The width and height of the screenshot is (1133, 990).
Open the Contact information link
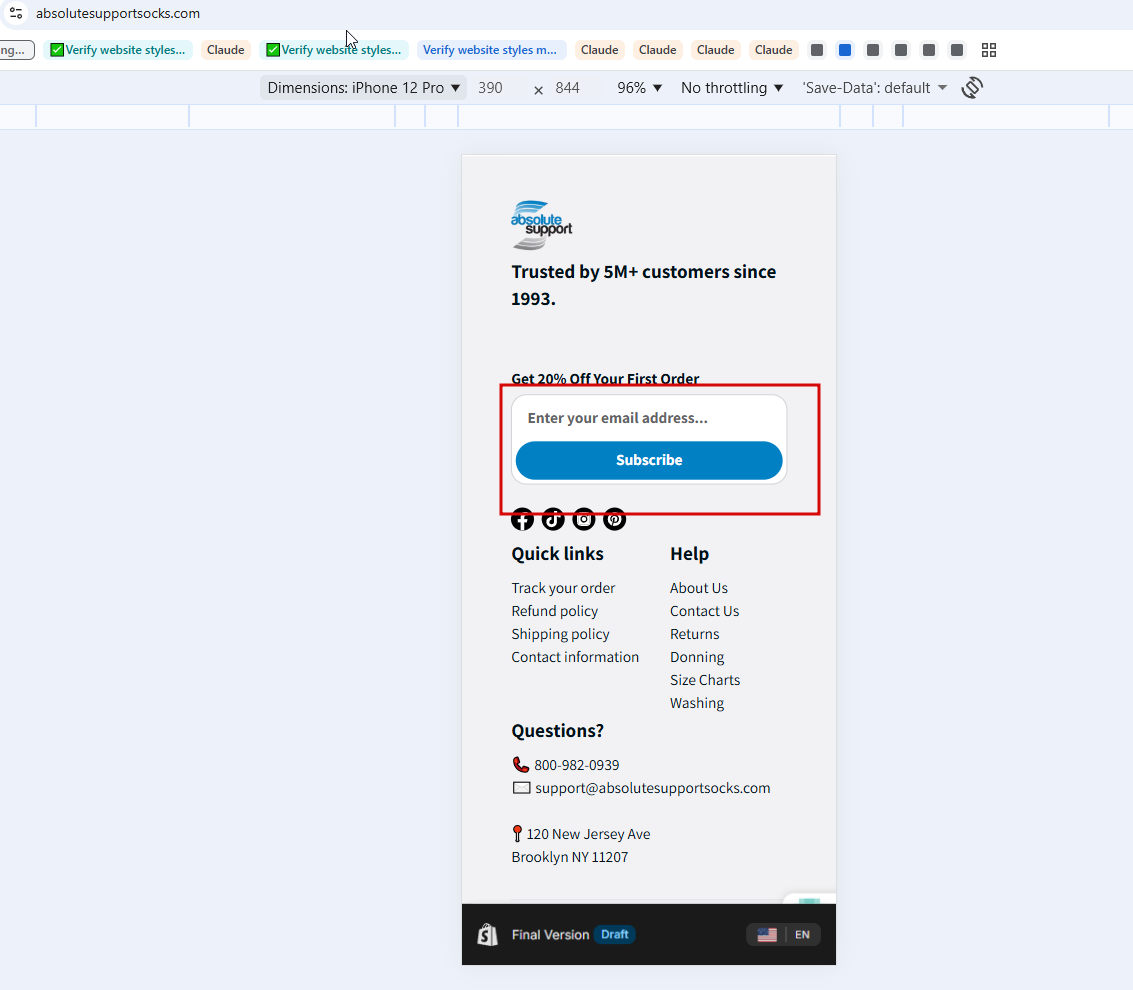click(x=575, y=657)
